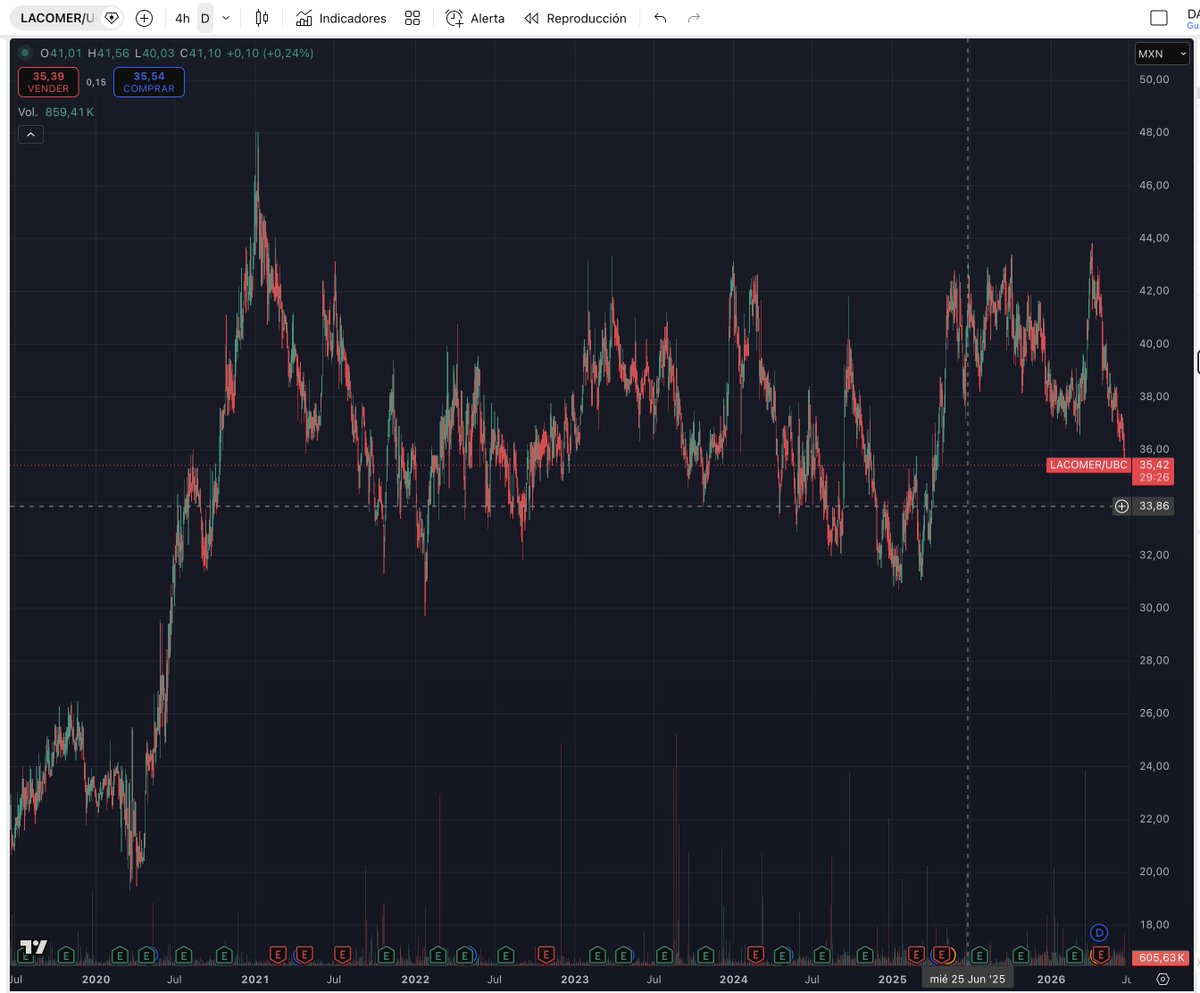The width and height of the screenshot is (1200, 993).
Task: Expand the time interval dropdown chevron
Action: click(225, 18)
